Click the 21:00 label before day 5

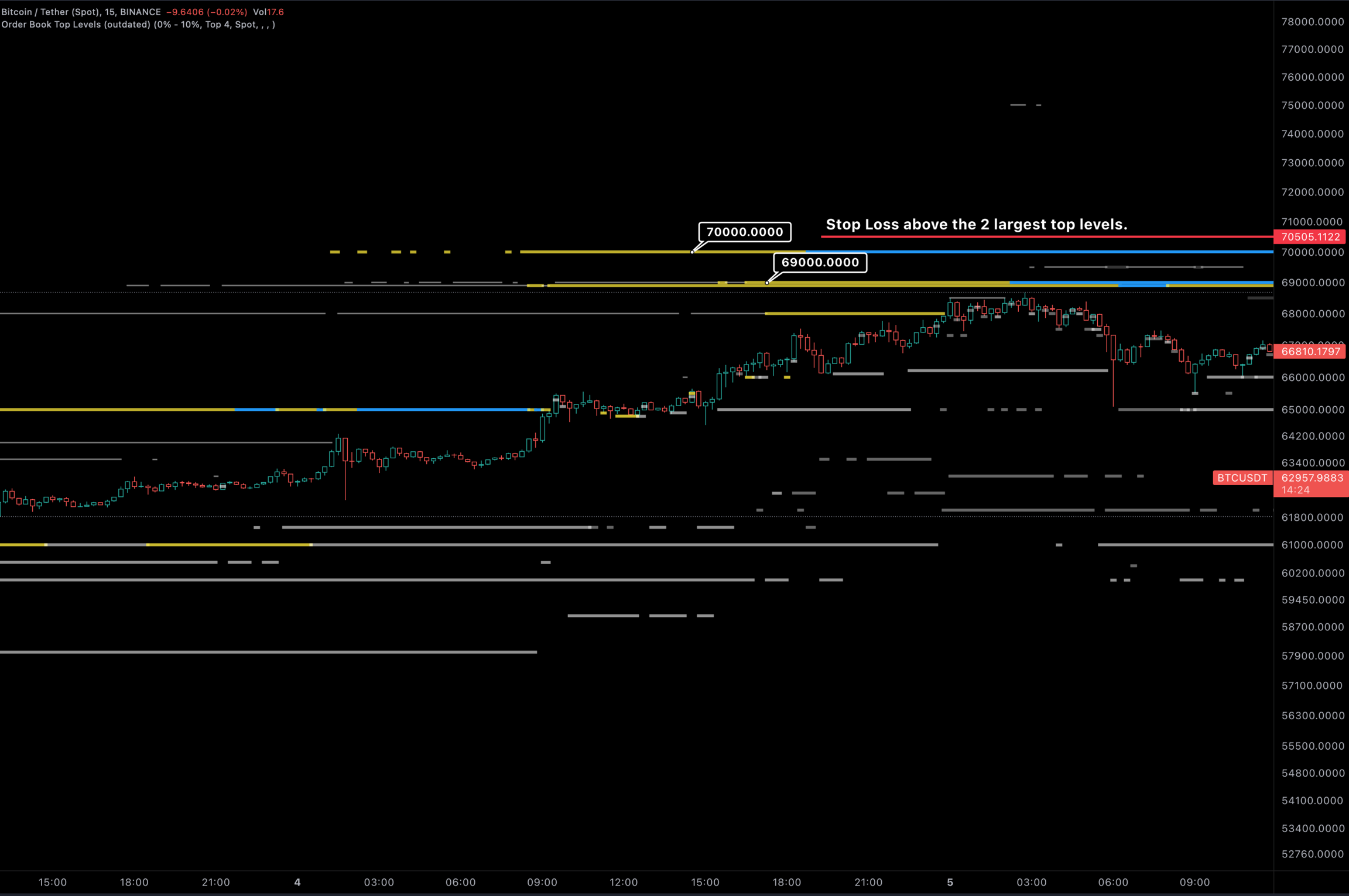[x=868, y=883]
